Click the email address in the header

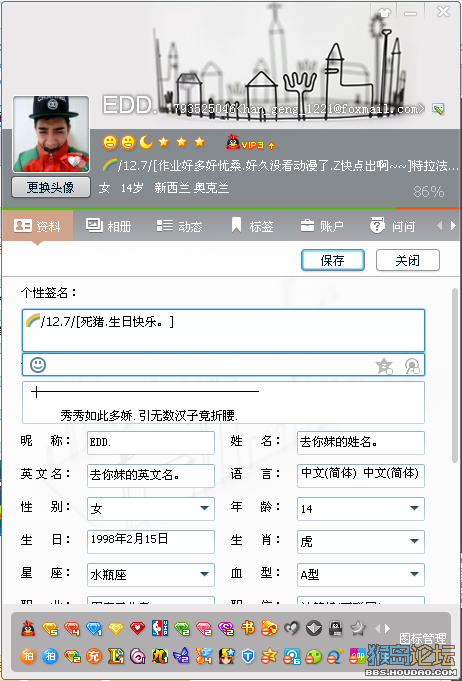333,109
